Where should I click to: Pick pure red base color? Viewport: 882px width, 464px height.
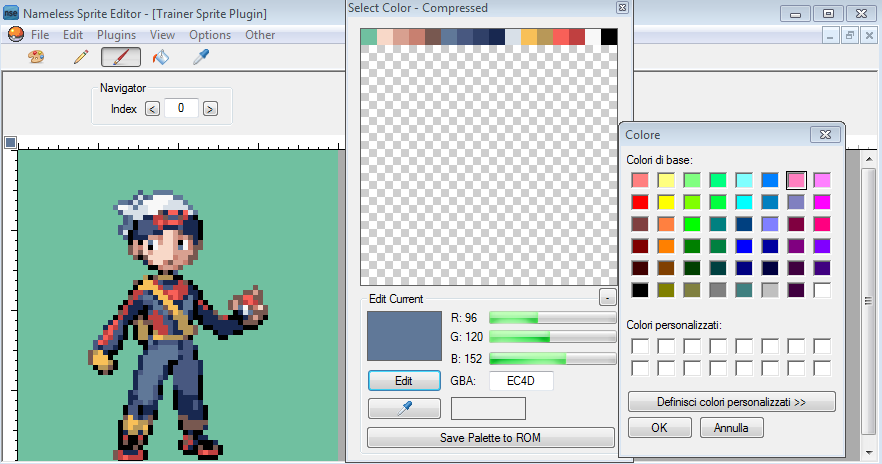640,202
